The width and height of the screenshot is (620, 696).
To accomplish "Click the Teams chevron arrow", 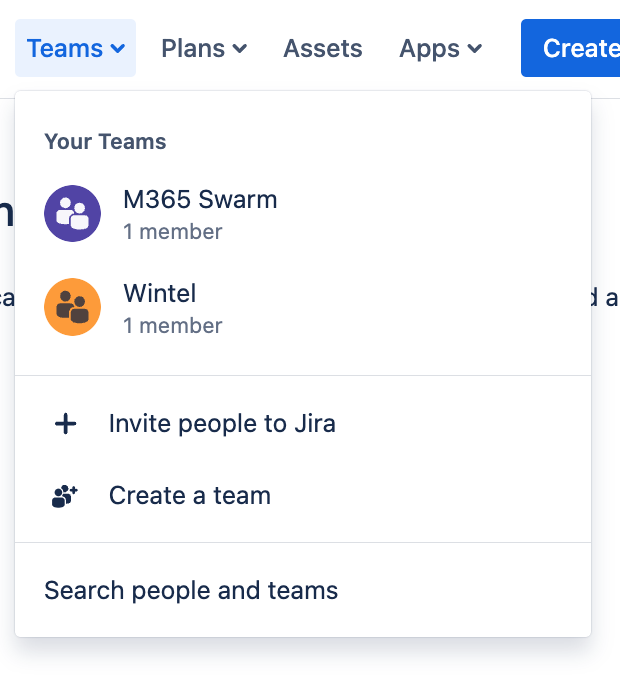I will [x=118, y=48].
